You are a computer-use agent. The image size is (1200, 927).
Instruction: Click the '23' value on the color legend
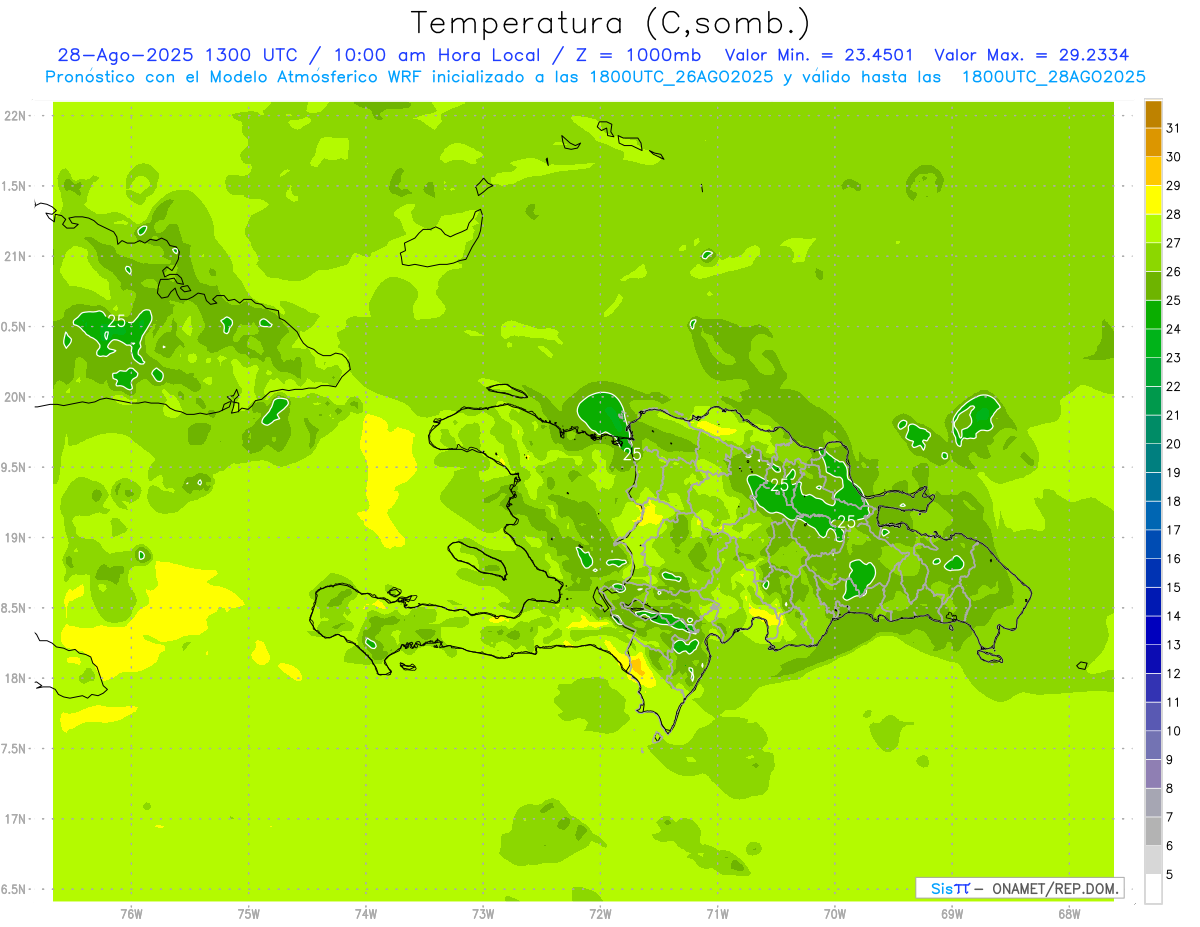[x=1173, y=358]
